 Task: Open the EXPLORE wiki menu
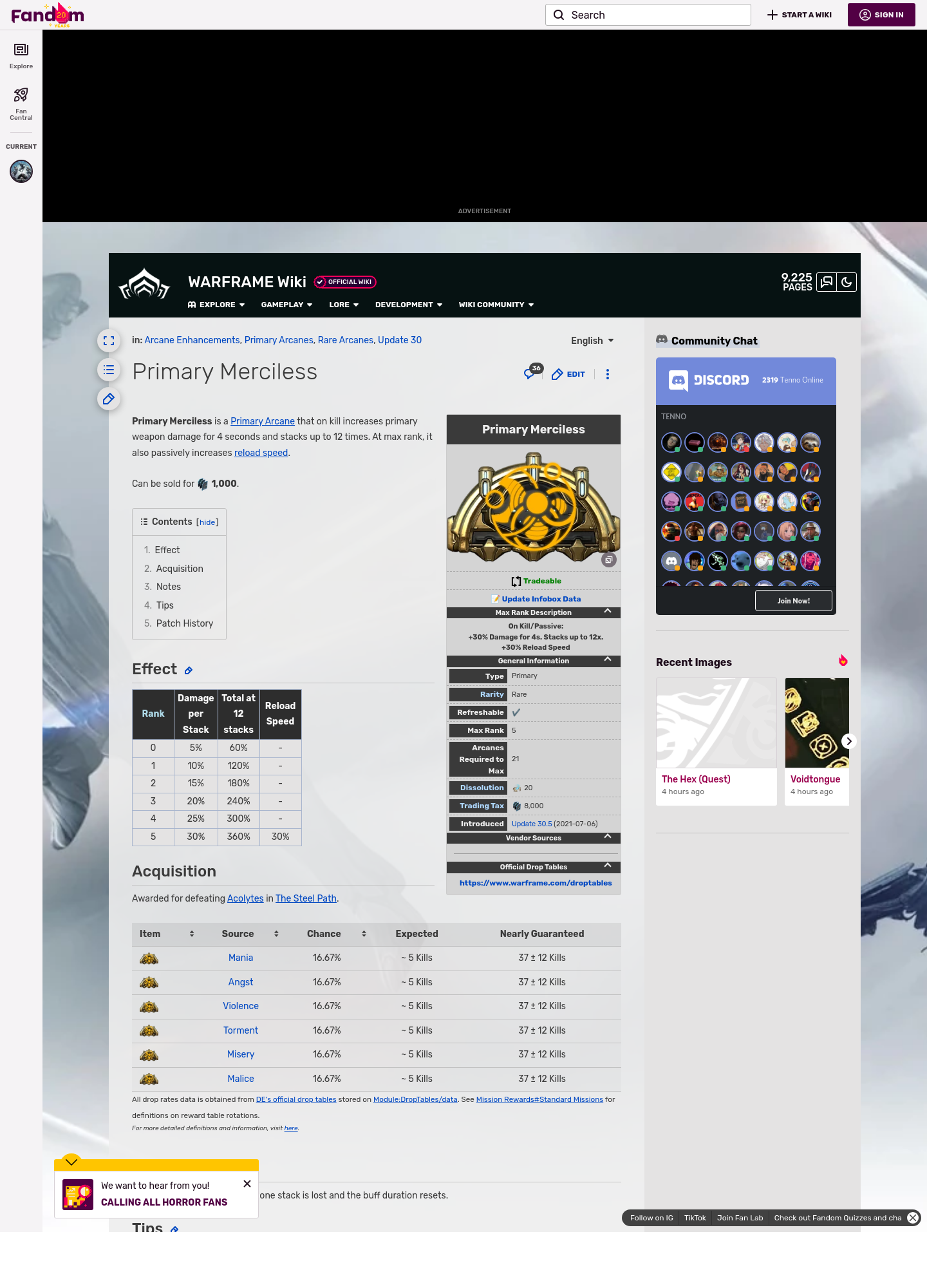coord(216,305)
